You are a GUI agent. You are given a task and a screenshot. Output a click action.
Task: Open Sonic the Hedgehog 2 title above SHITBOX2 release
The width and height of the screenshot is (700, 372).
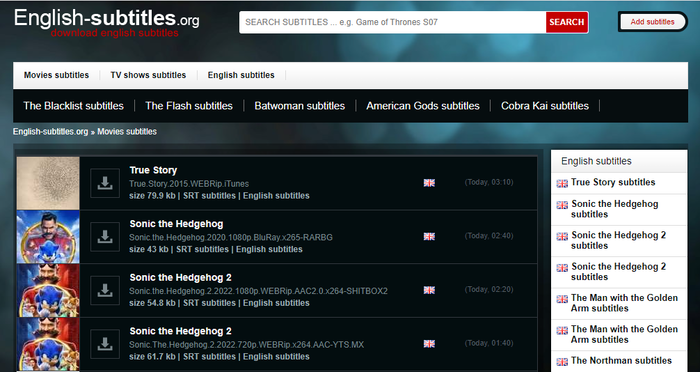tap(180, 277)
